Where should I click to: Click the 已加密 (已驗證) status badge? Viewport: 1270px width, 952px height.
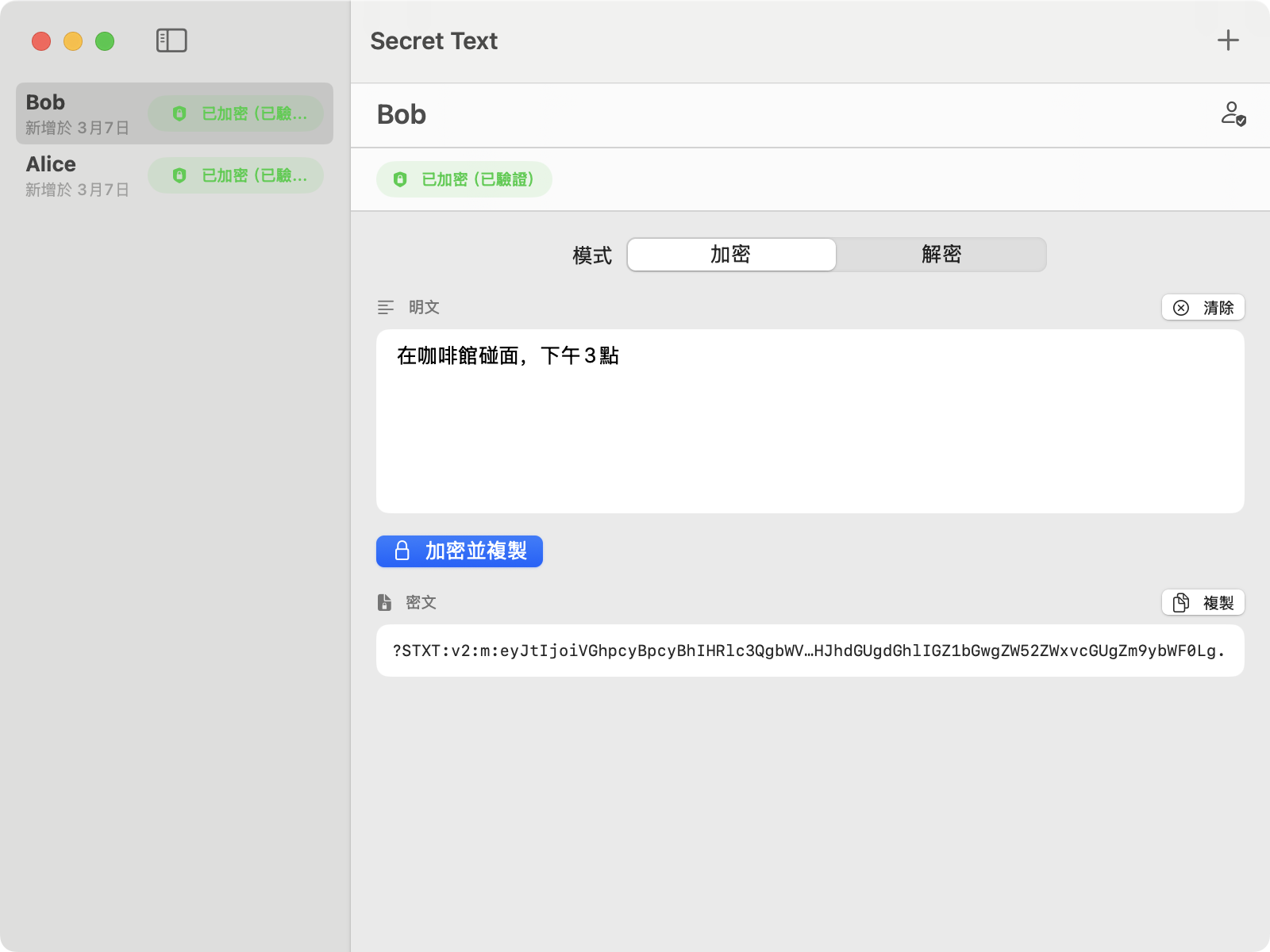[x=464, y=179]
